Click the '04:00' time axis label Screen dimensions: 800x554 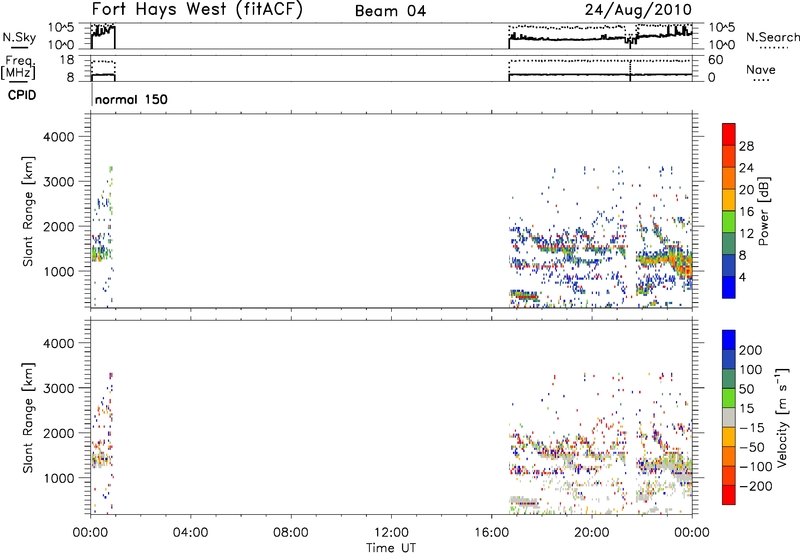pos(190,532)
